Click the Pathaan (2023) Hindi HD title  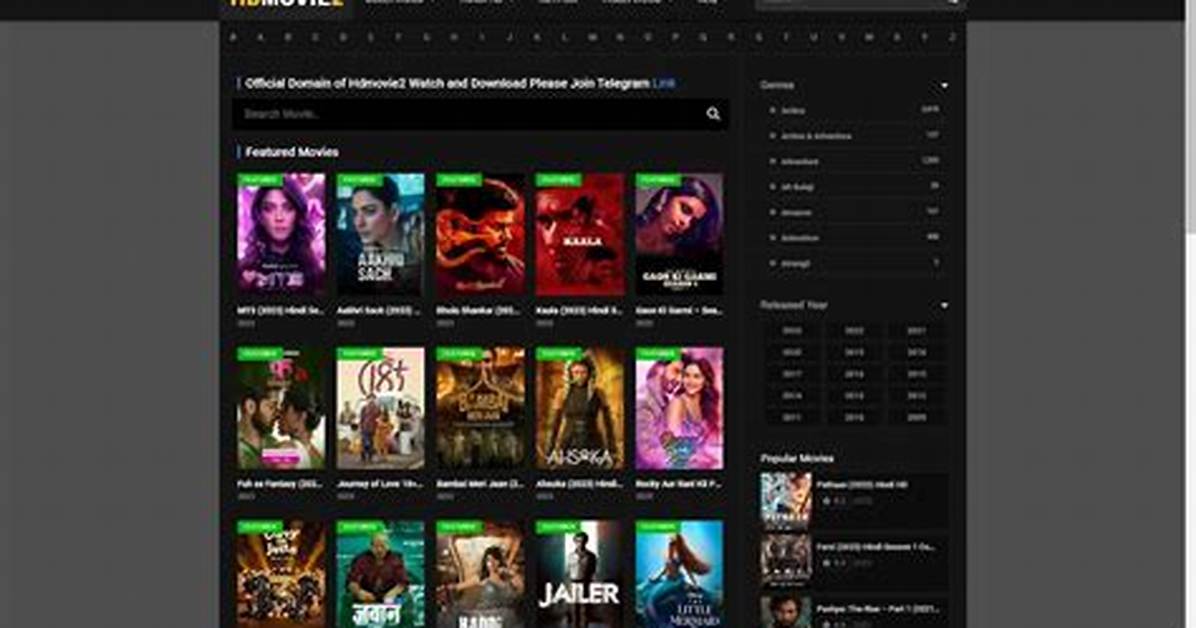pos(862,485)
